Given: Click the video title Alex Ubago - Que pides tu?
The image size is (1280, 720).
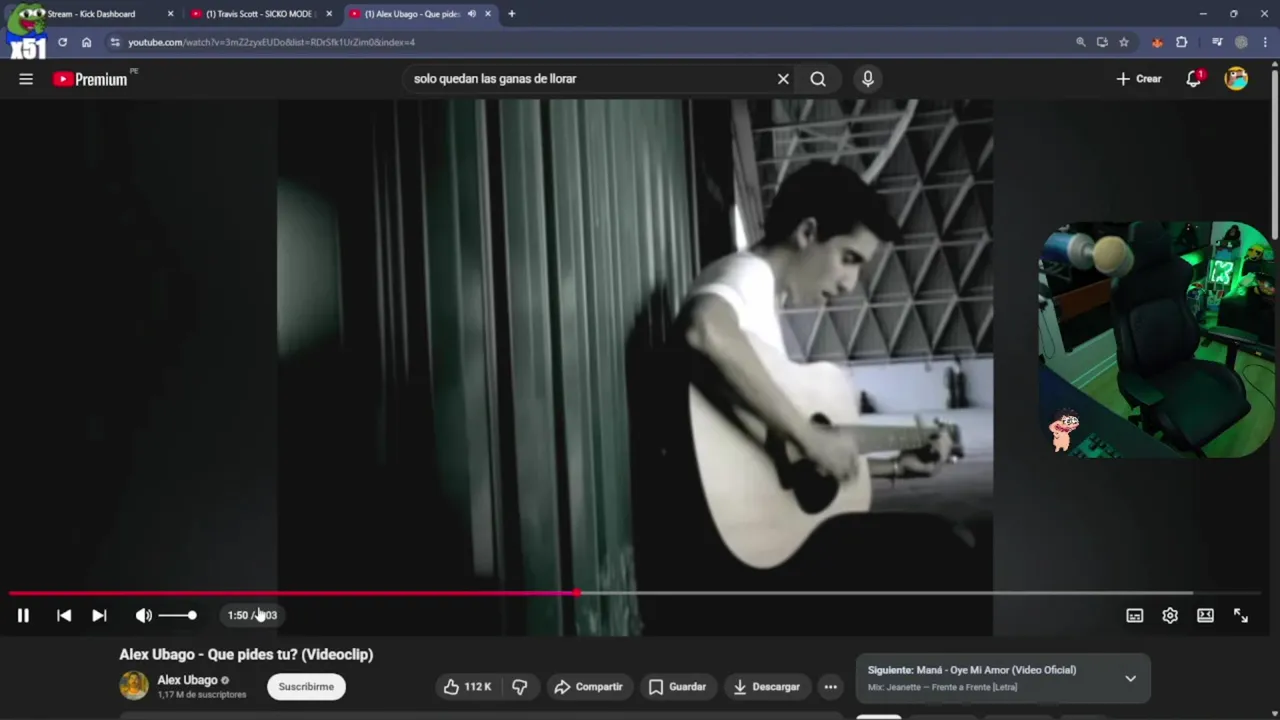Looking at the screenshot, I should (246, 654).
